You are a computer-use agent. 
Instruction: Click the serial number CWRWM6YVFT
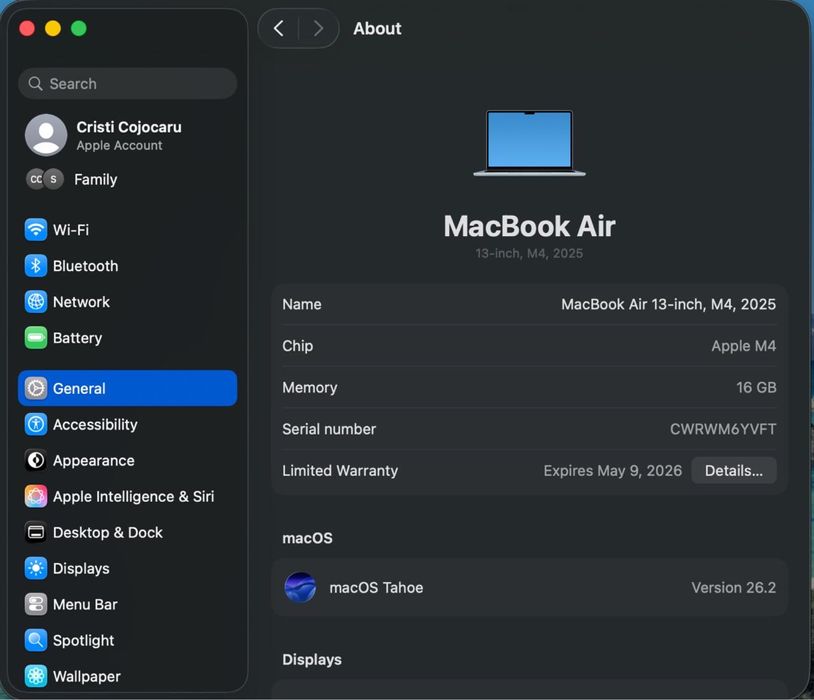[x=723, y=429]
